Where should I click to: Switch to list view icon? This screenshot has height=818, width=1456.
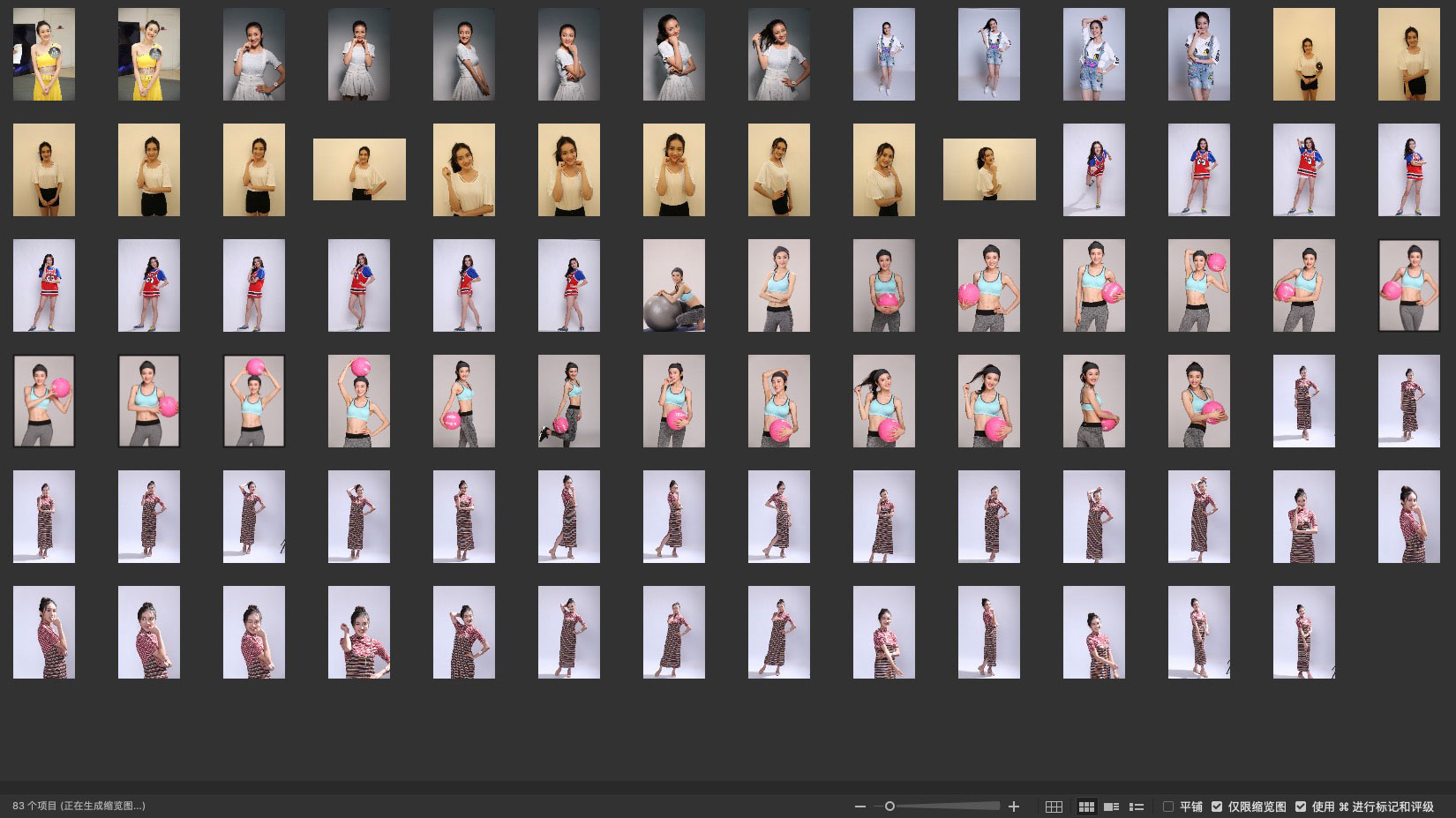click(1137, 807)
